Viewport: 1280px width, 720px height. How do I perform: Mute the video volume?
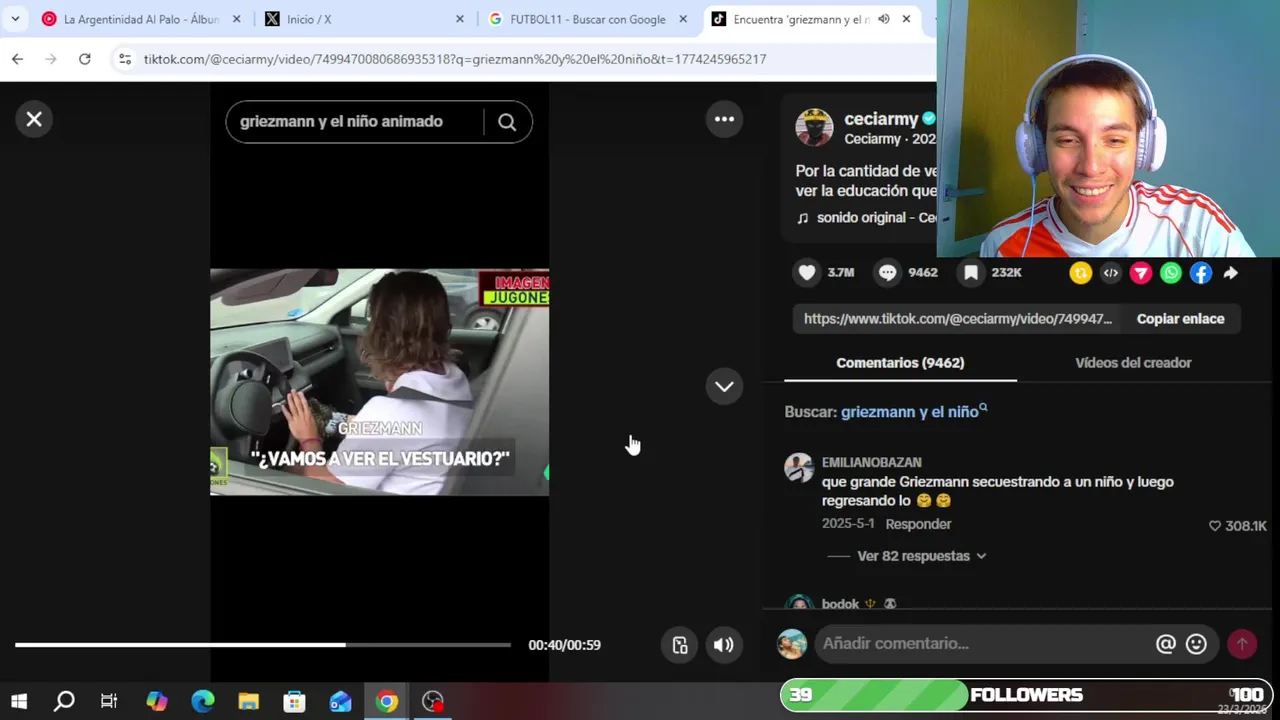[723, 645]
